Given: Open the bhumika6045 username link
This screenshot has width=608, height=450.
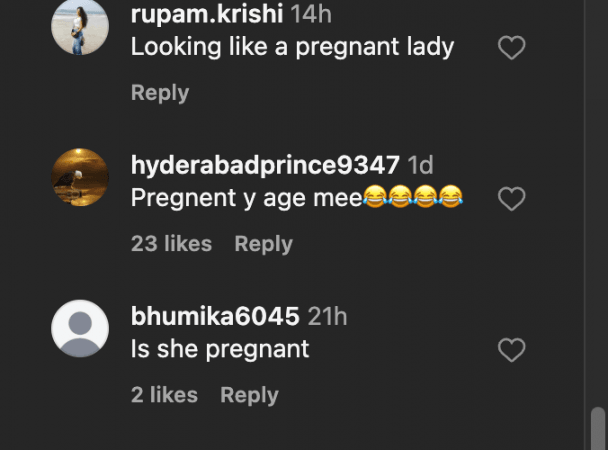Looking at the screenshot, I should click(215, 316).
